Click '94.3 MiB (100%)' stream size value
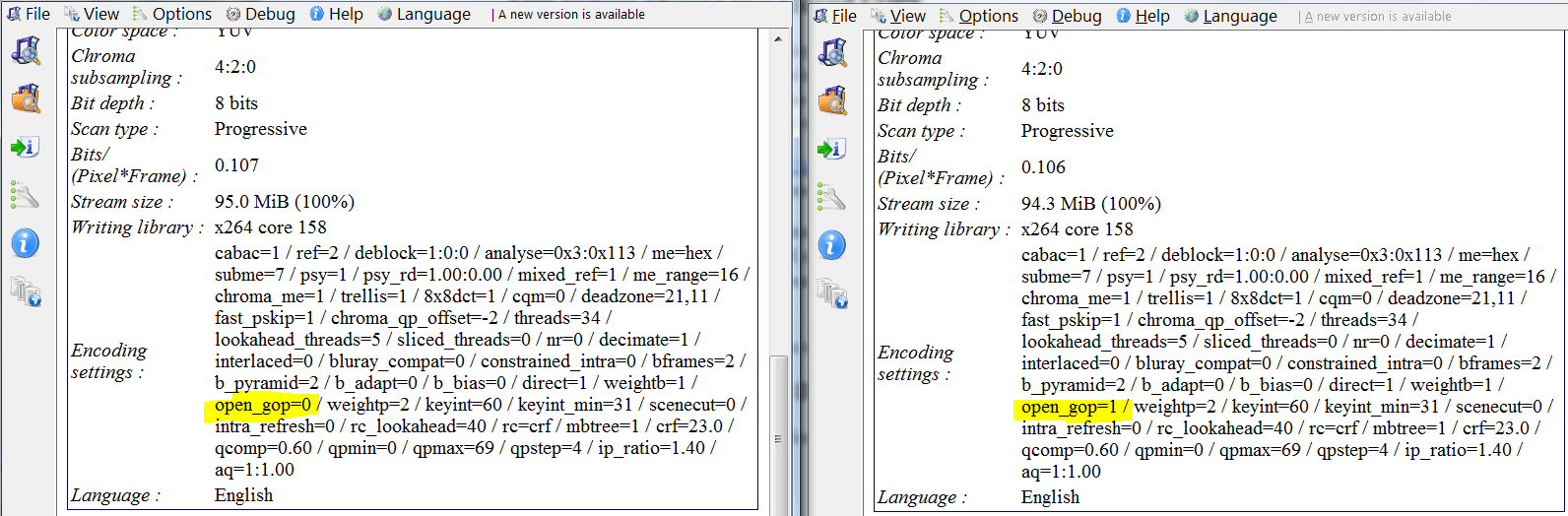Viewport: 1568px width, 516px height. click(1090, 204)
